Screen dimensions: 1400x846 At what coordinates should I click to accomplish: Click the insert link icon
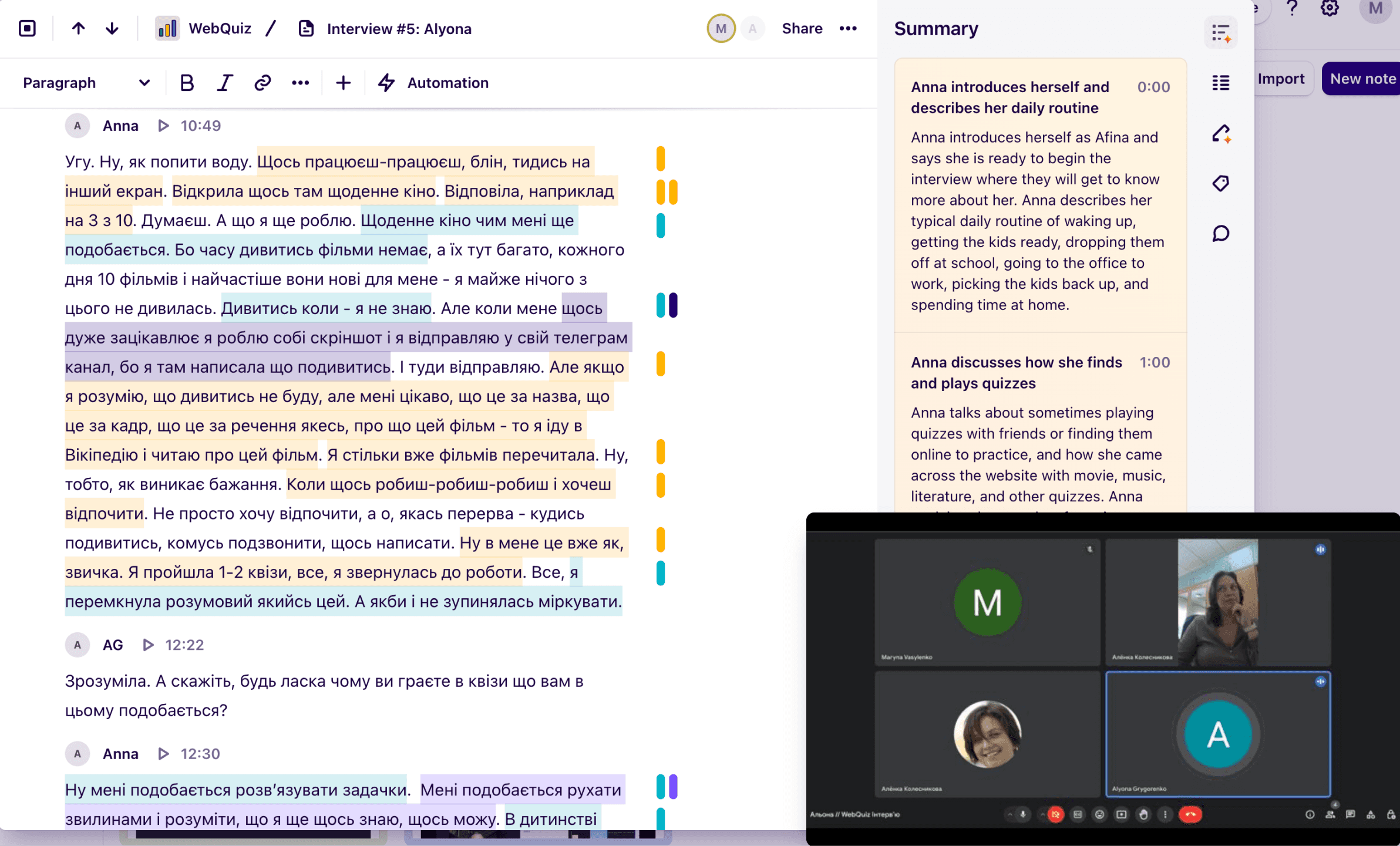click(262, 83)
